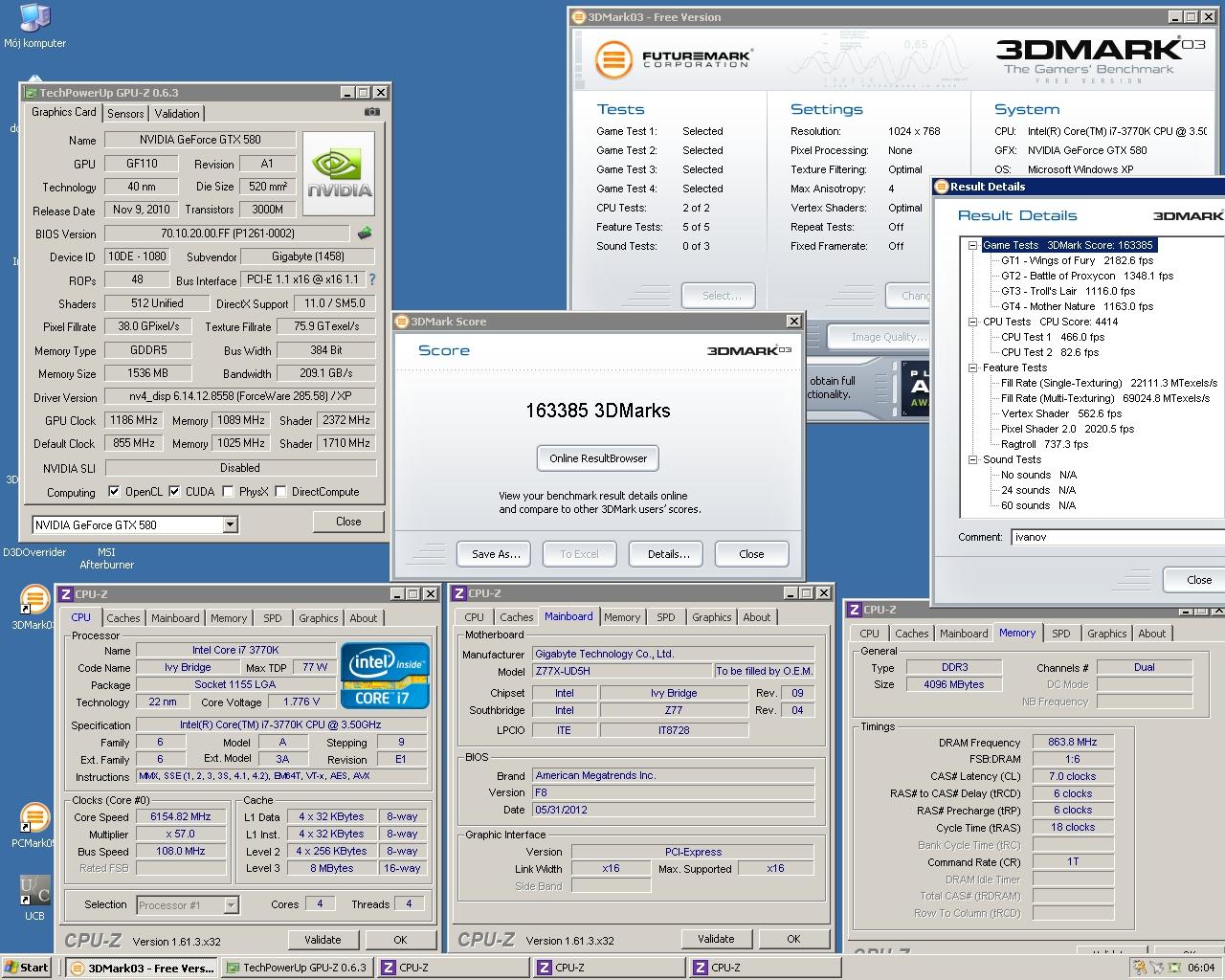
Task: Click the Close button in GPU-Z
Action: [x=348, y=522]
